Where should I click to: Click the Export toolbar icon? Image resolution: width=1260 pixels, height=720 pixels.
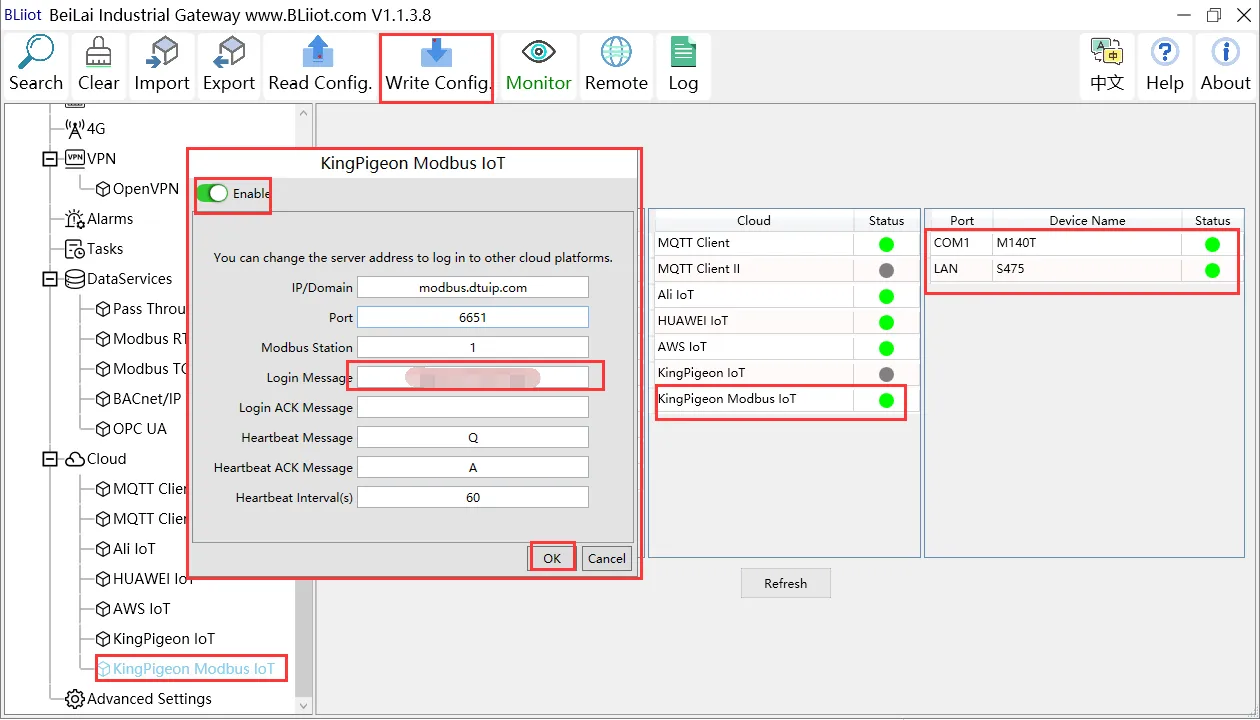[x=229, y=66]
